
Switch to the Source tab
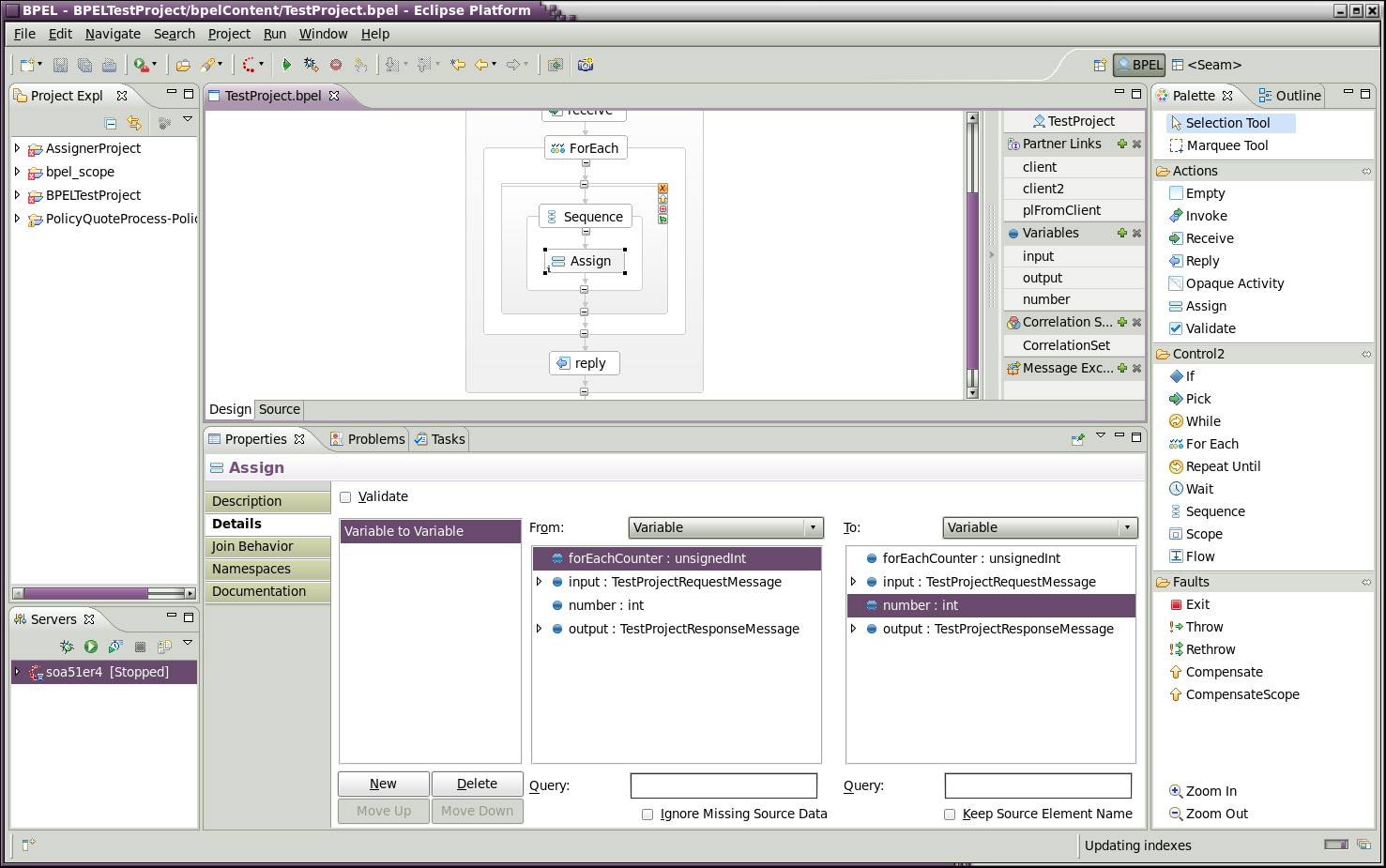point(280,409)
